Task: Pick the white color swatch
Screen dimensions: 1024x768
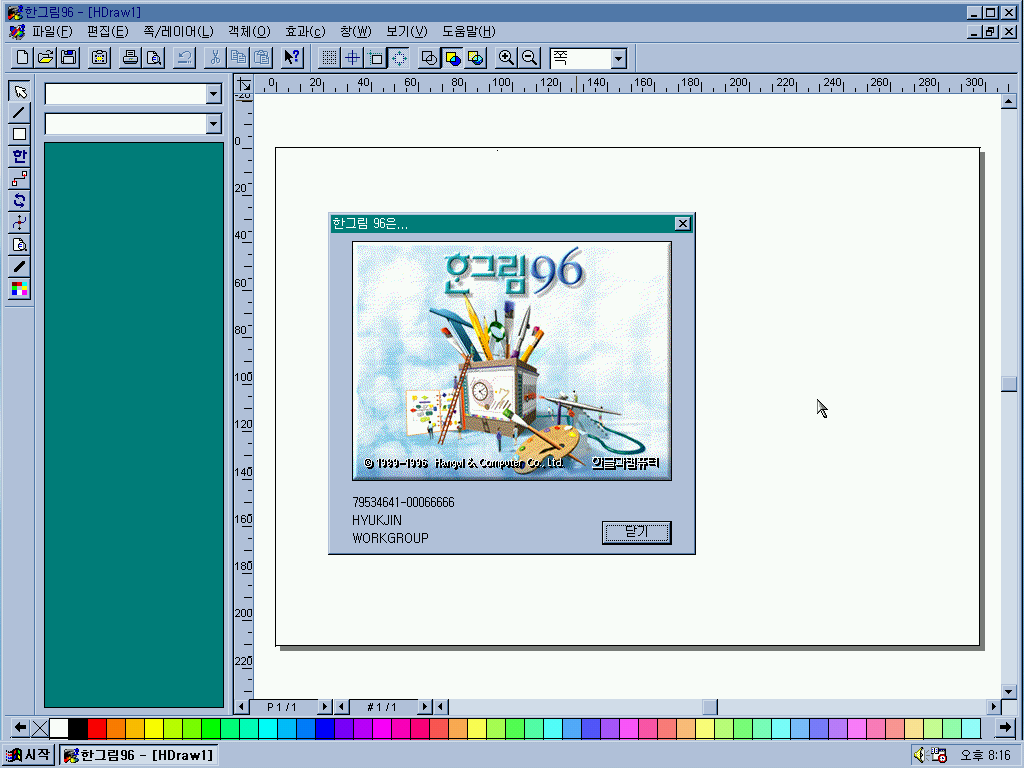Action: 59,728
